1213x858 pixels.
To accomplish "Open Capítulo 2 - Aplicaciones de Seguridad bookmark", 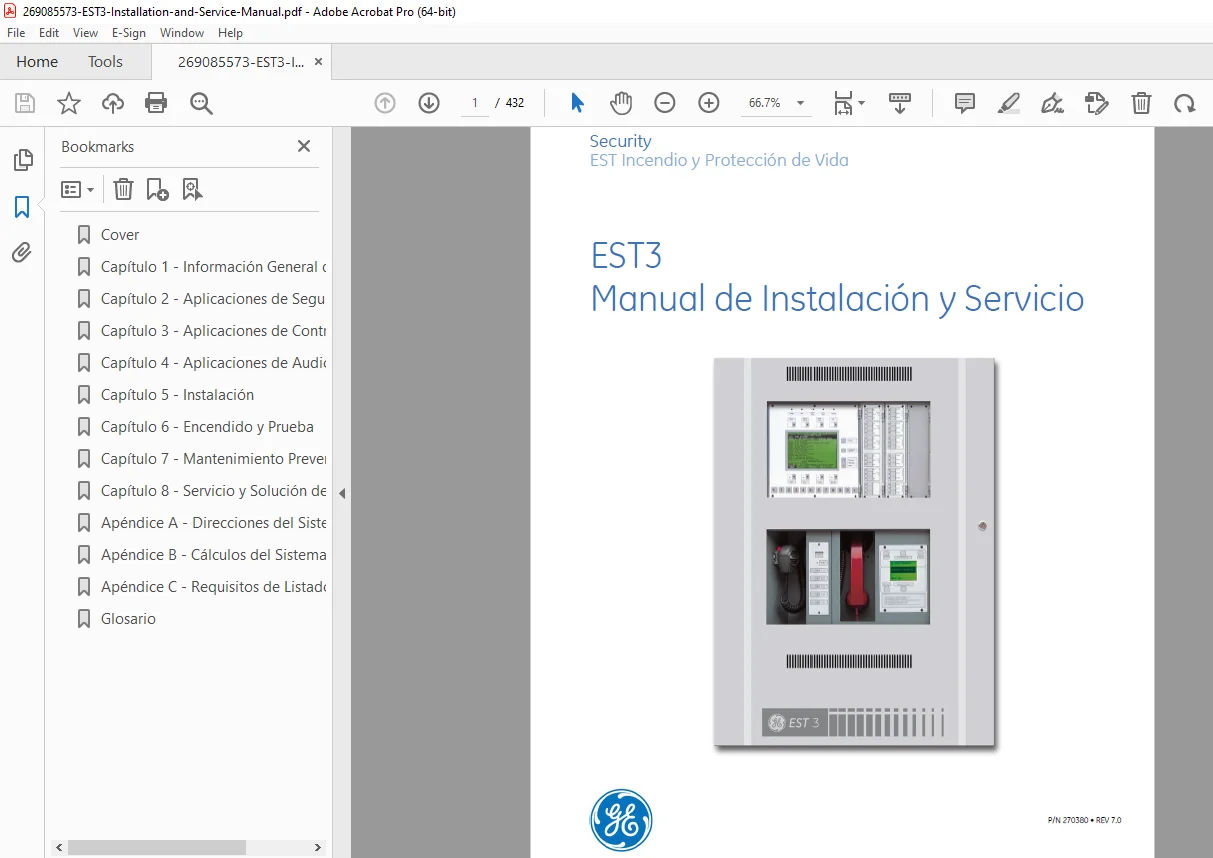I will click(213, 299).
